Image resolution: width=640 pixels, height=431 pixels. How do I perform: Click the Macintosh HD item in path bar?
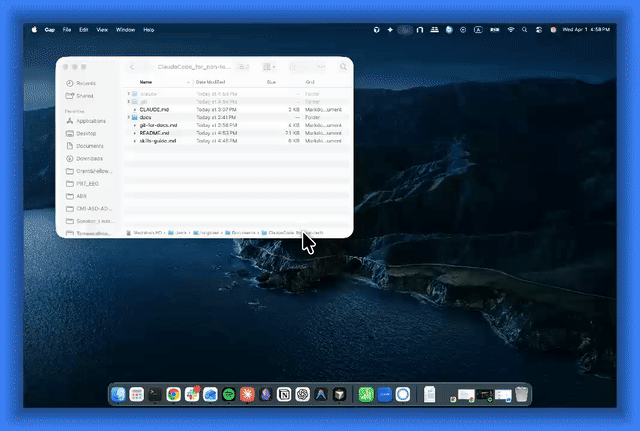click(x=144, y=233)
